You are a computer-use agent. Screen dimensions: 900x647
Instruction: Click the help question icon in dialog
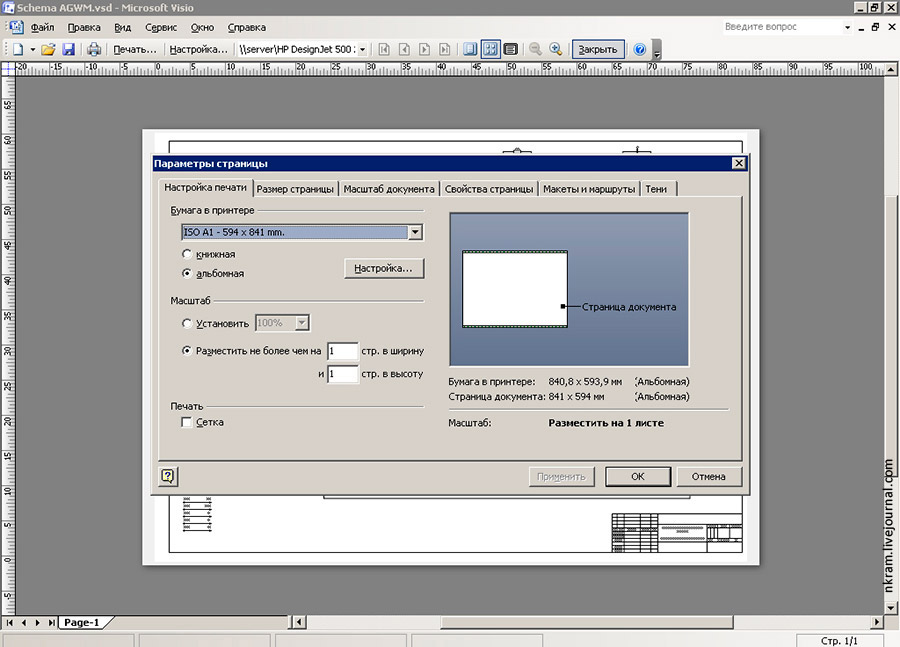click(168, 476)
